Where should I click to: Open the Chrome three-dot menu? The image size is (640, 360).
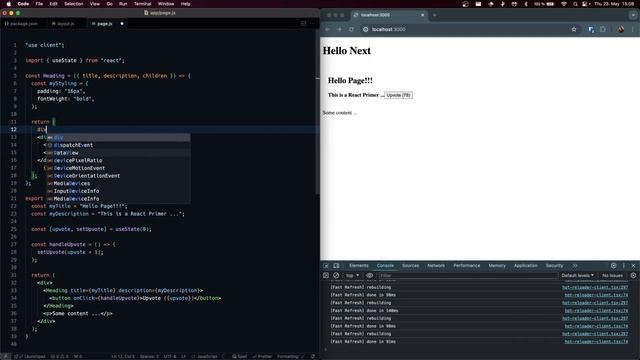[633, 29]
